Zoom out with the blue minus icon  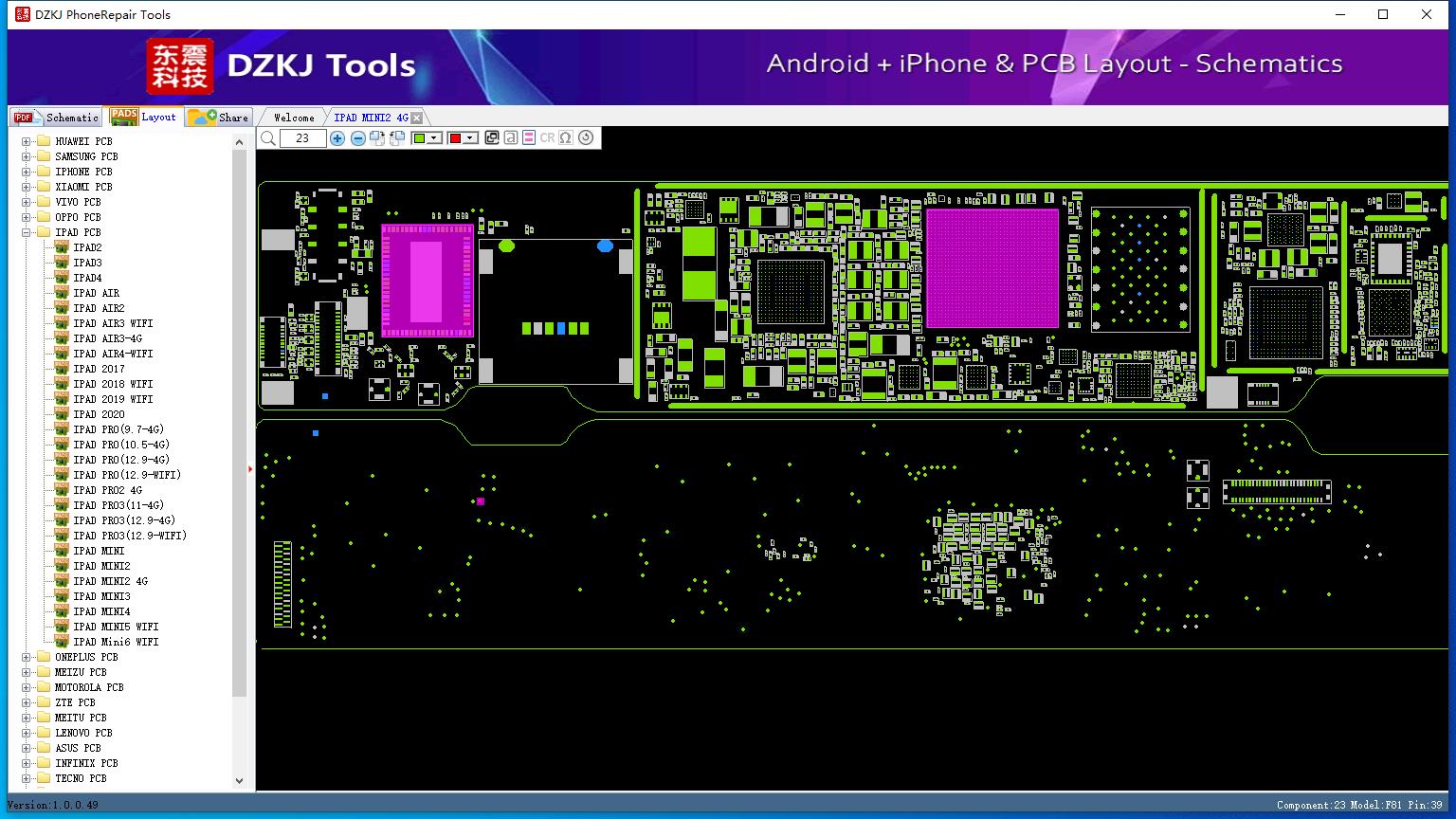tap(357, 138)
